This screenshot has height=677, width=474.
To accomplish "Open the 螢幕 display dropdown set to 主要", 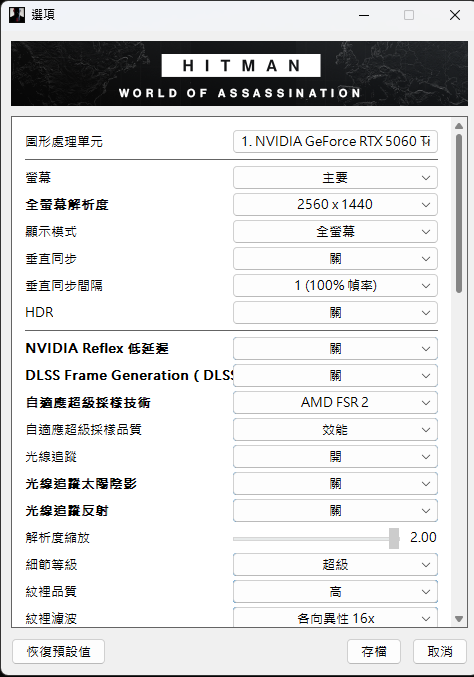I will pyautogui.click(x=335, y=177).
